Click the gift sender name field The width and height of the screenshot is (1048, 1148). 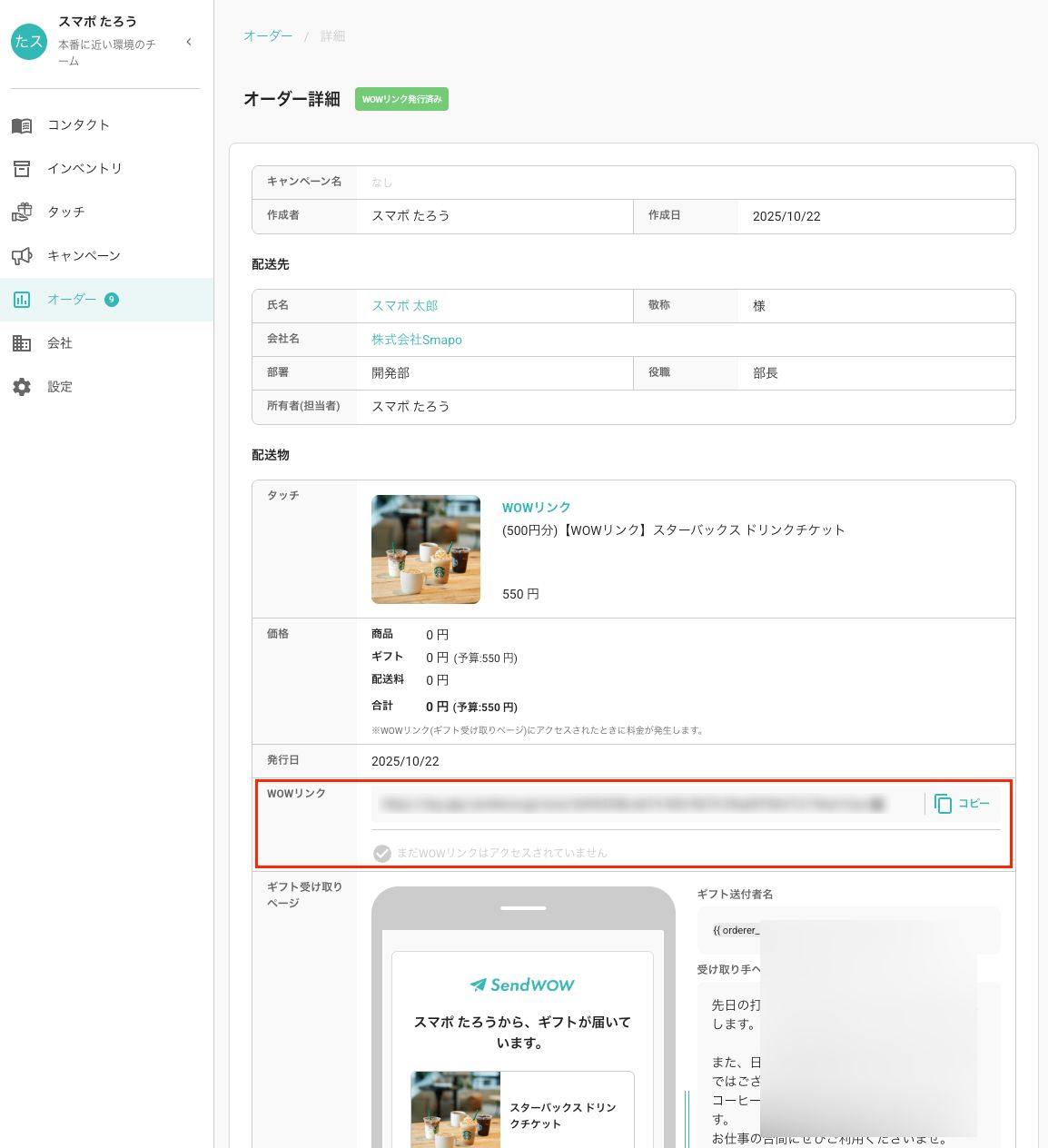(x=849, y=931)
